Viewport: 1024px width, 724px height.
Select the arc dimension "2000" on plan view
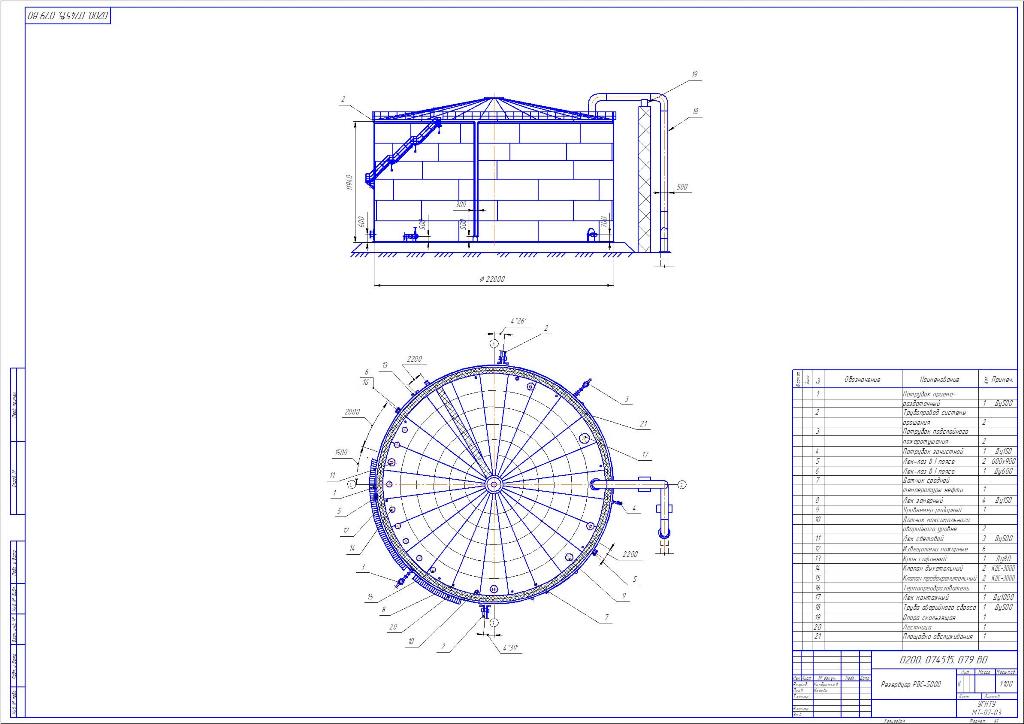point(352,413)
